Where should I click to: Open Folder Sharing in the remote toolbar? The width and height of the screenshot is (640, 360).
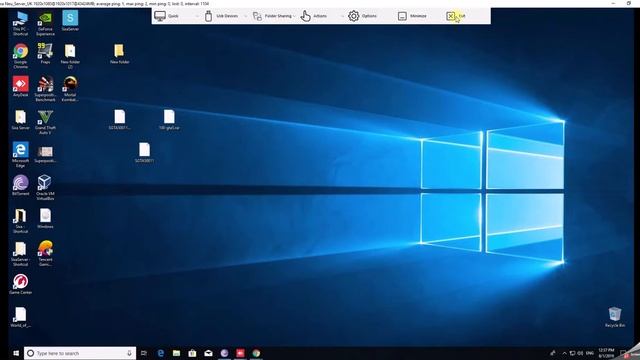pyautogui.click(x=272, y=16)
